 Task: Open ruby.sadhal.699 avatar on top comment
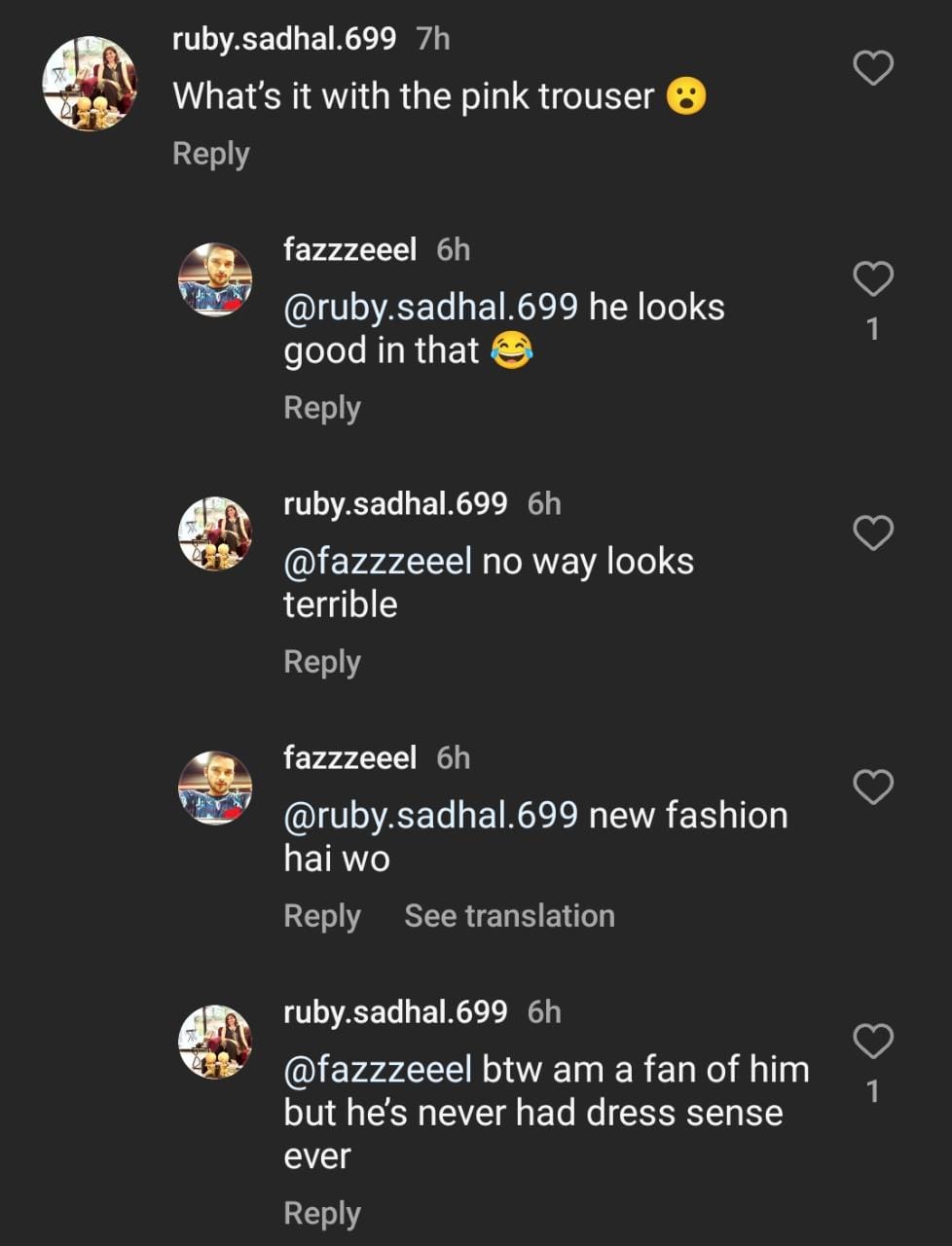(90, 84)
